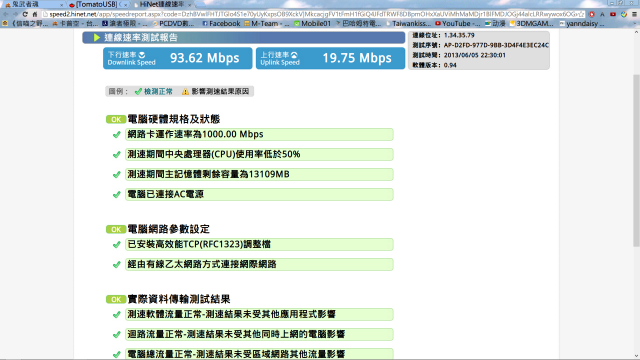Open the 巴哈姆特電 bookmark

click(x=358, y=24)
